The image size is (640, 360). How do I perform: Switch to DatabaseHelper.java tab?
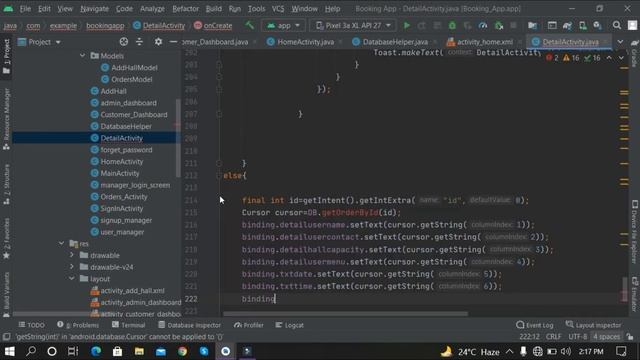[395, 42]
